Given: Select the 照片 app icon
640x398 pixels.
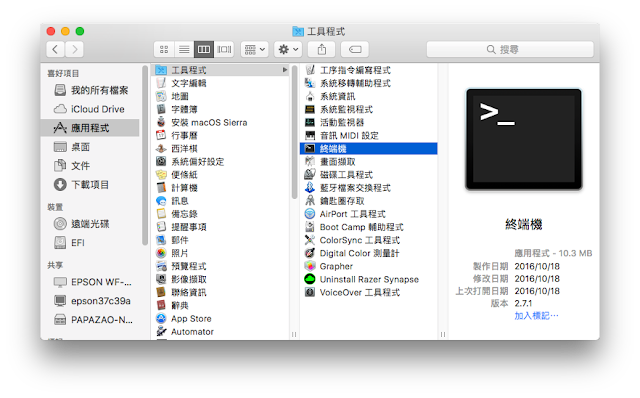Looking at the screenshot, I should click(x=161, y=253).
